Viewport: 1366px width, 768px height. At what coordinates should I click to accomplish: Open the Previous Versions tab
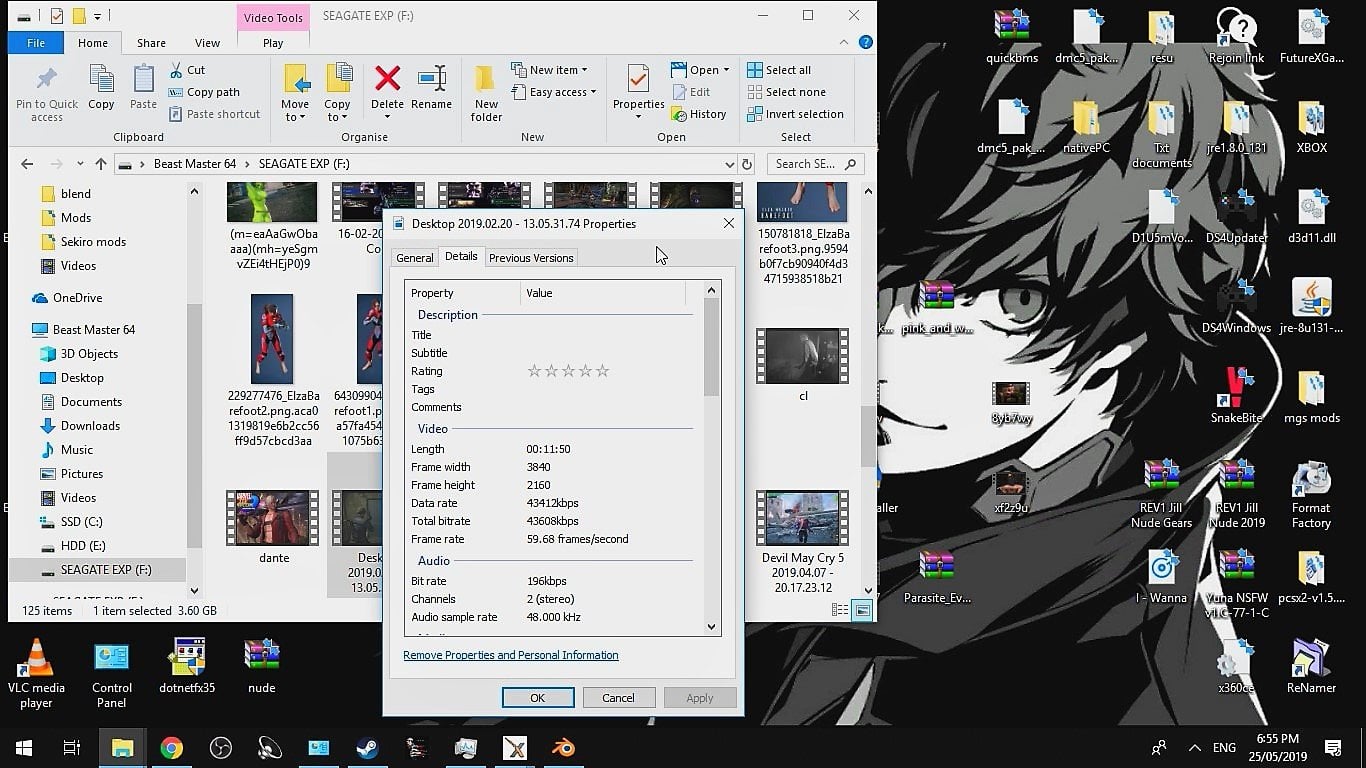click(x=531, y=258)
